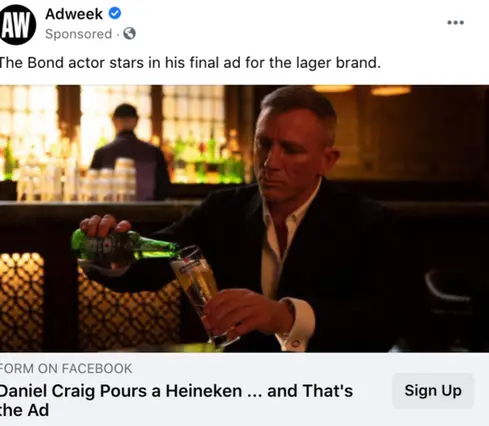Click the blue verified badge next to Adweek
This screenshot has height=426, width=489.
(115, 13)
